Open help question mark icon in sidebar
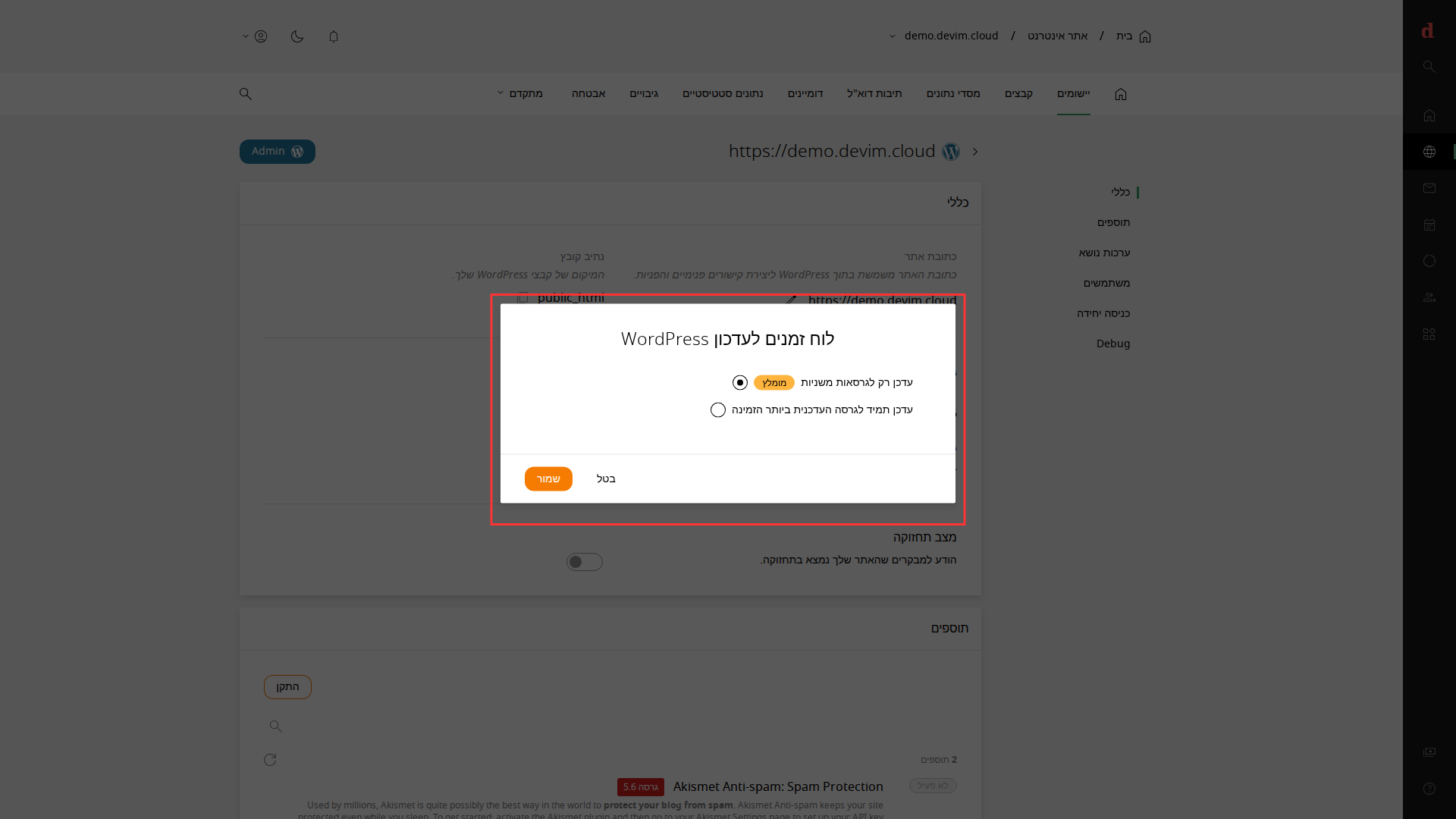The image size is (1456, 819). [x=1429, y=789]
